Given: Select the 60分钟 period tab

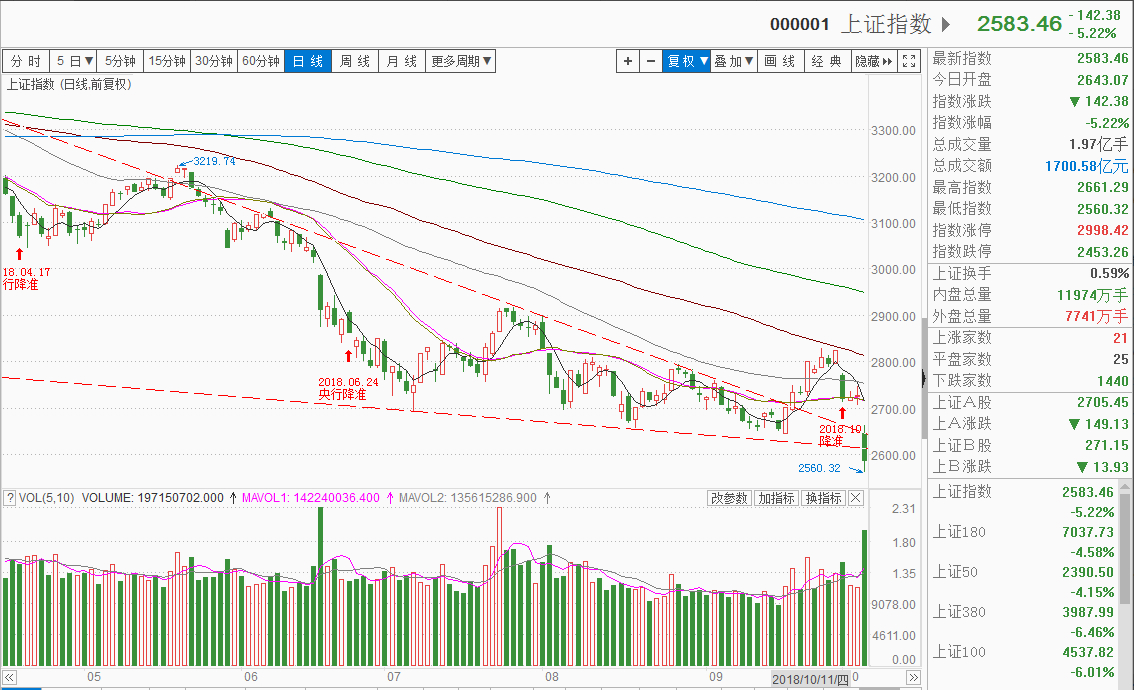Looking at the screenshot, I should [261, 61].
